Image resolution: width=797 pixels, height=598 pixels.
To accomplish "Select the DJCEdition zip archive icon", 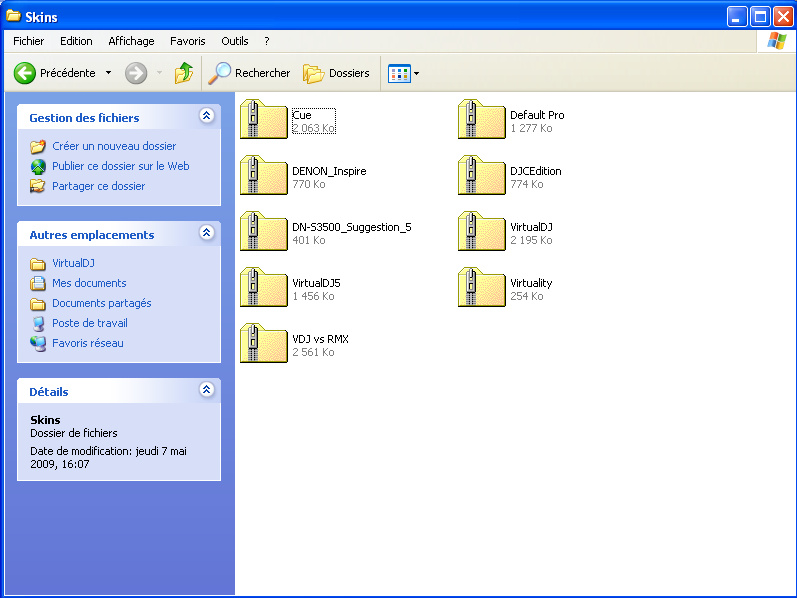I will [481, 177].
